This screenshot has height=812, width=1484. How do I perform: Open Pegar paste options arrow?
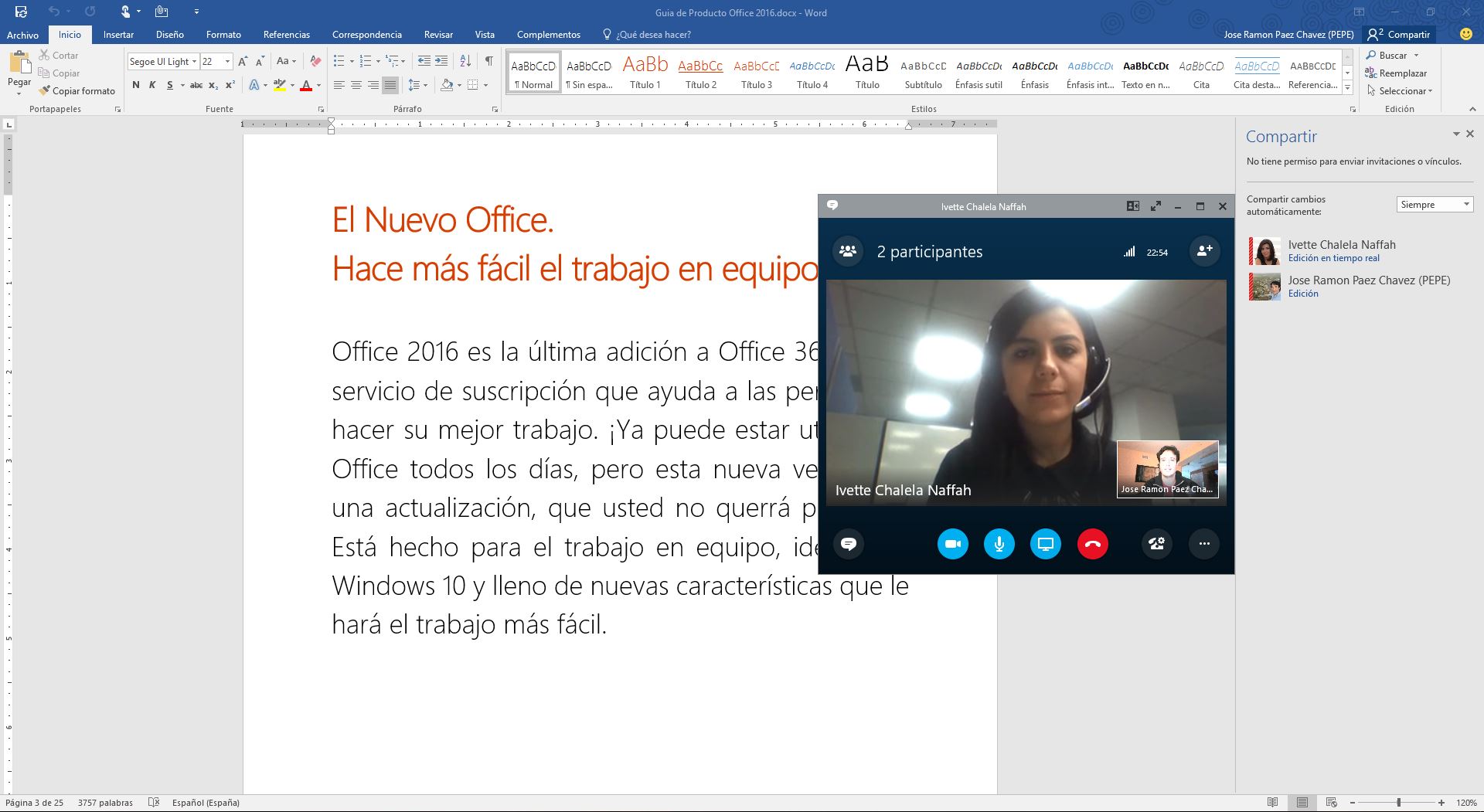click(19, 93)
